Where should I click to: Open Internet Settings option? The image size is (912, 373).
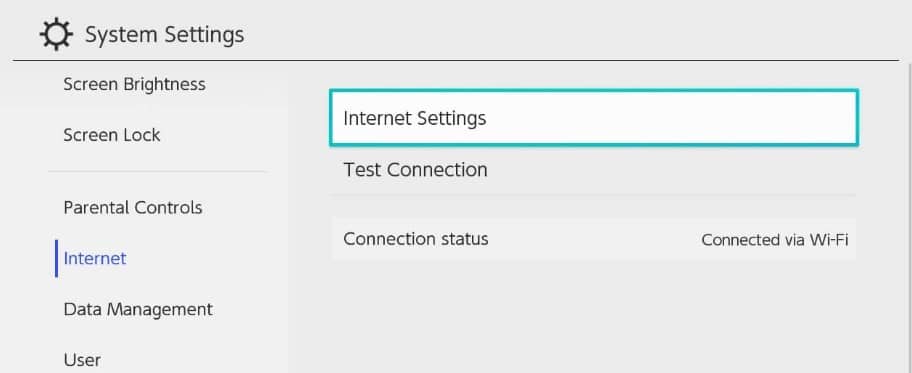(x=594, y=118)
